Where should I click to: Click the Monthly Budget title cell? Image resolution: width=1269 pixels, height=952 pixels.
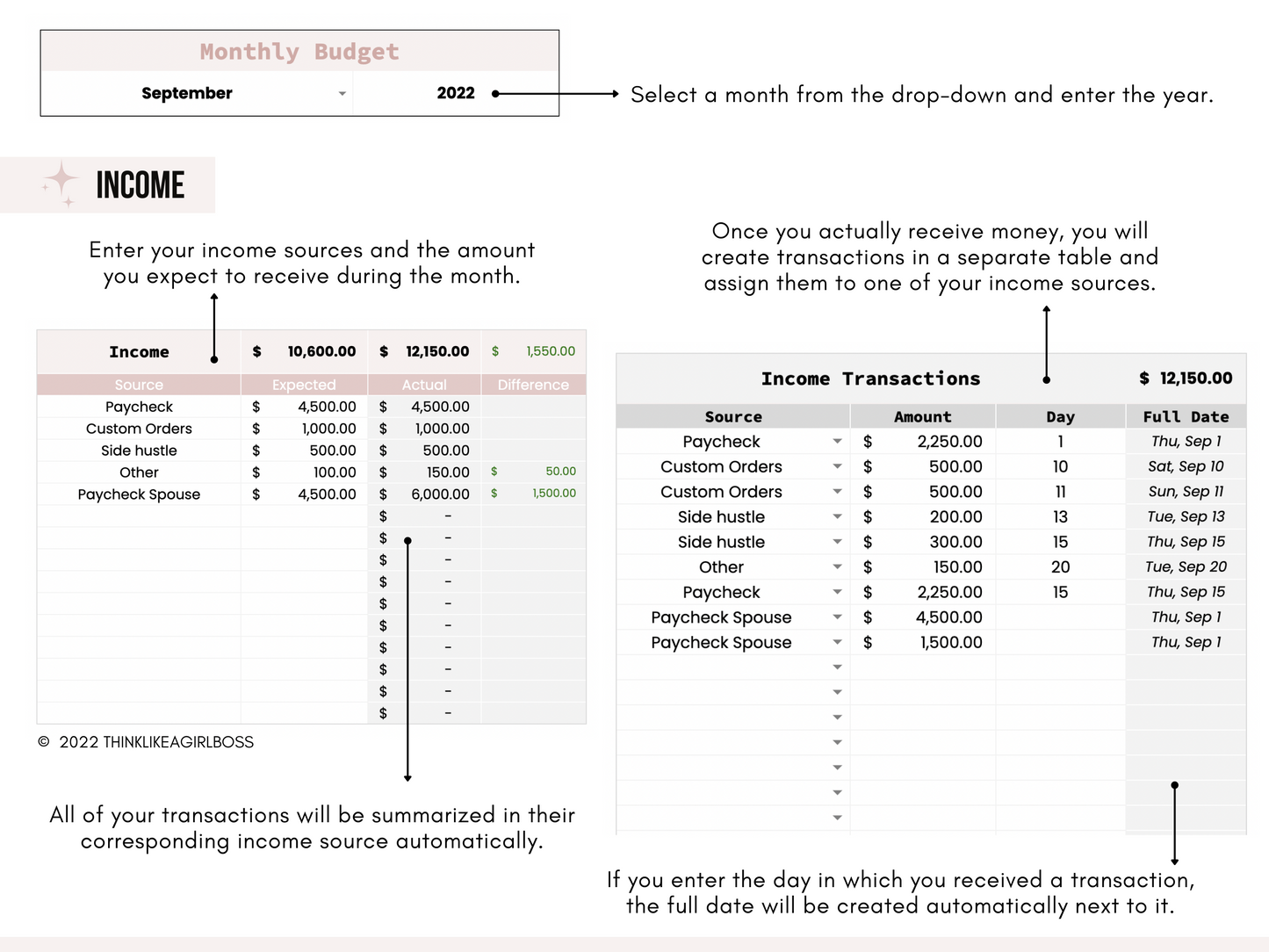299,51
